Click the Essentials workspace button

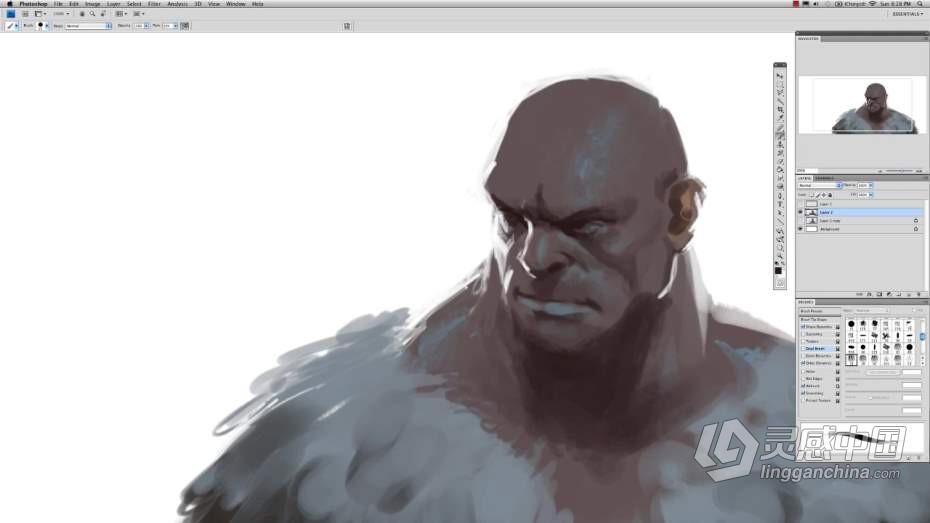(907, 14)
